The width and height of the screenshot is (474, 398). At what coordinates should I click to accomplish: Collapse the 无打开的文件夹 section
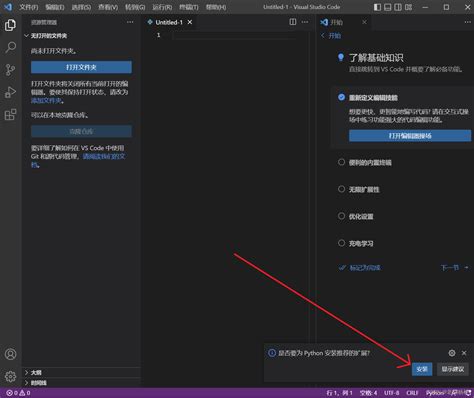81,36
